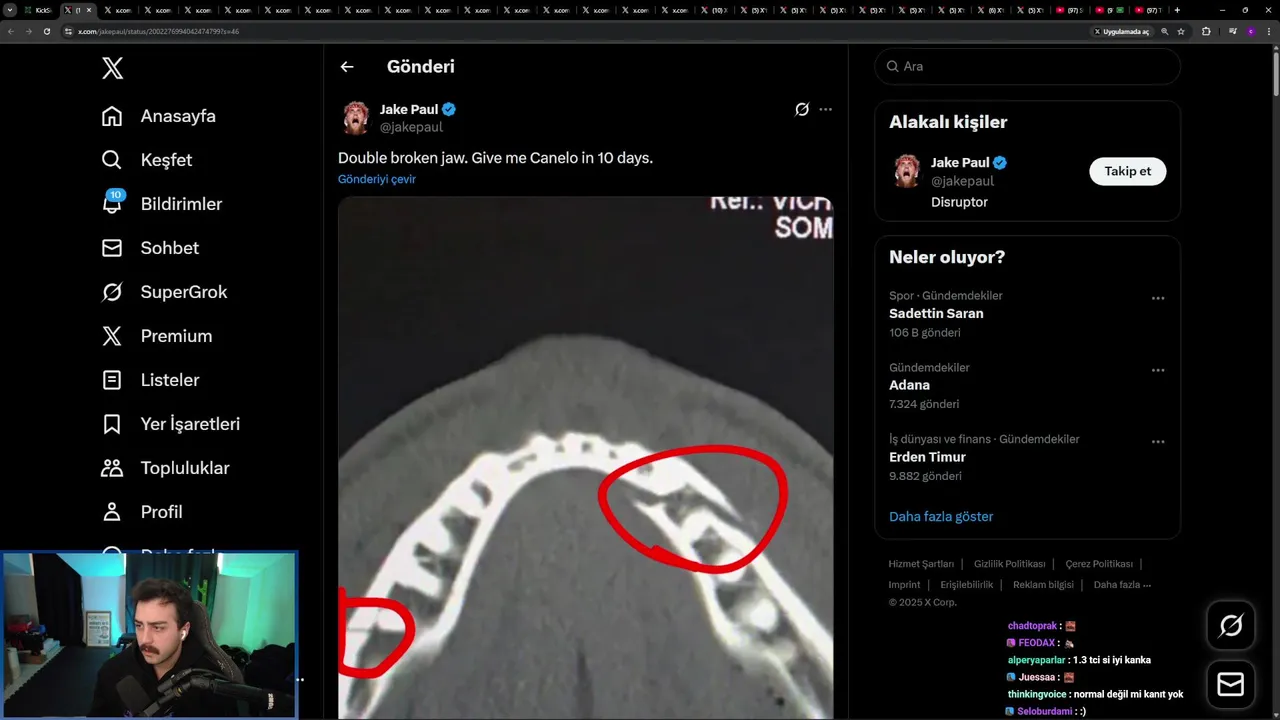Click the bookmark icon beside Yer İşaretleri
The height and width of the screenshot is (720, 1280).
(x=112, y=424)
